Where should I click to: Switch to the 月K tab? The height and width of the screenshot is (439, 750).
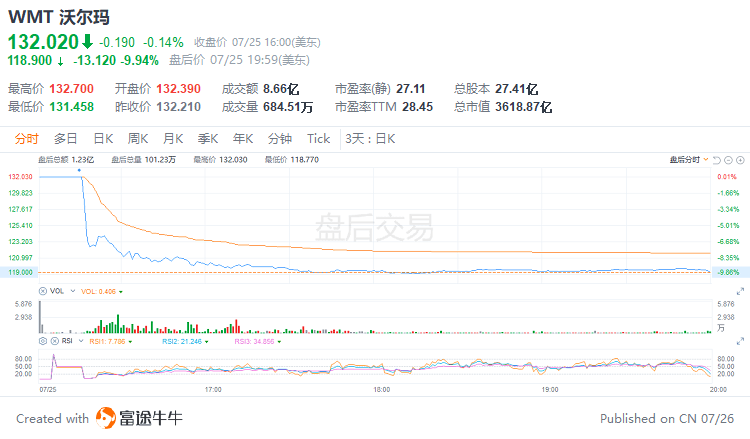pos(173,139)
